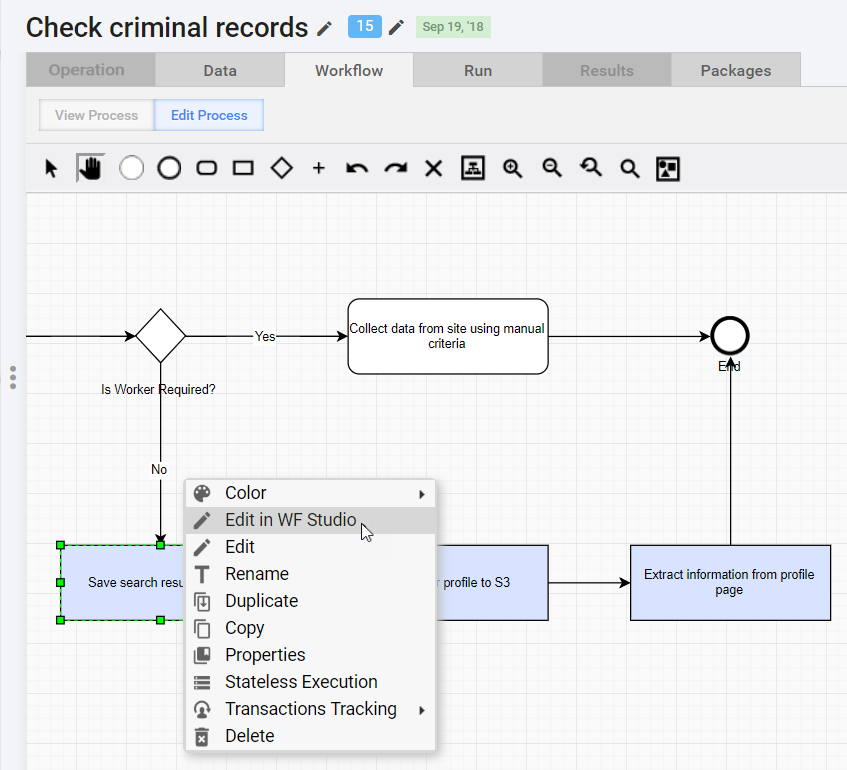Choose Rename from the context menu

pos(310,574)
